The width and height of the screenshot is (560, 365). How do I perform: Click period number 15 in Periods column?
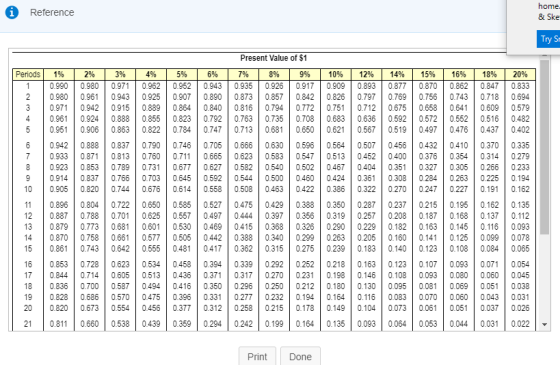(28, 249)
